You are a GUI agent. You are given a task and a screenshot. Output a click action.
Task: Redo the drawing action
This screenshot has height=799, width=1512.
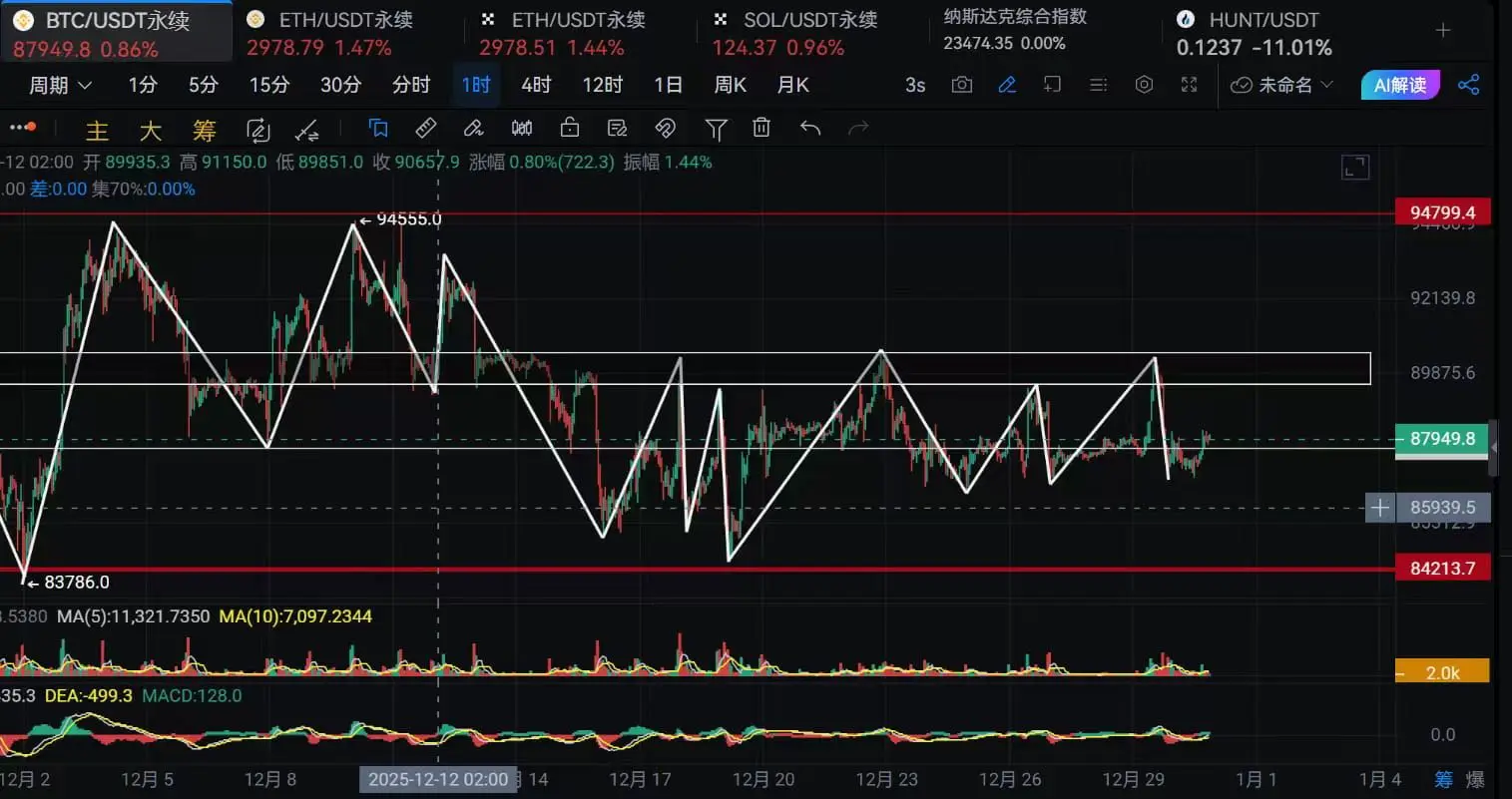(x=858, y=128)
